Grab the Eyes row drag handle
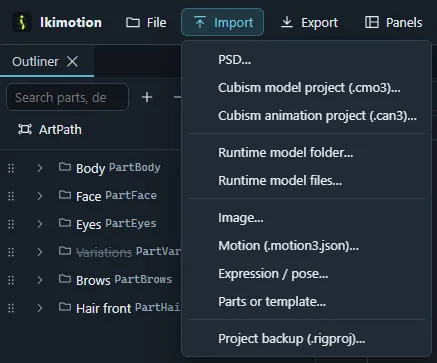 [11, 224]
